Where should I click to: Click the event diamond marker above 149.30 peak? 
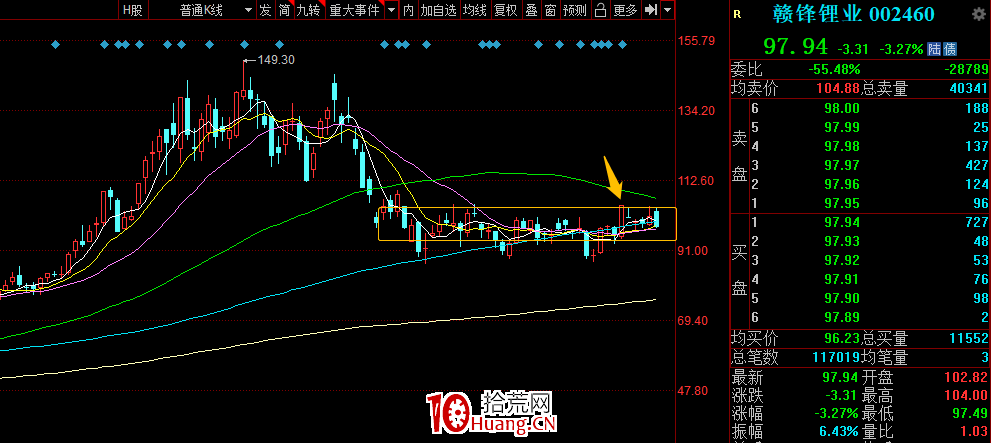pos(245,44)
